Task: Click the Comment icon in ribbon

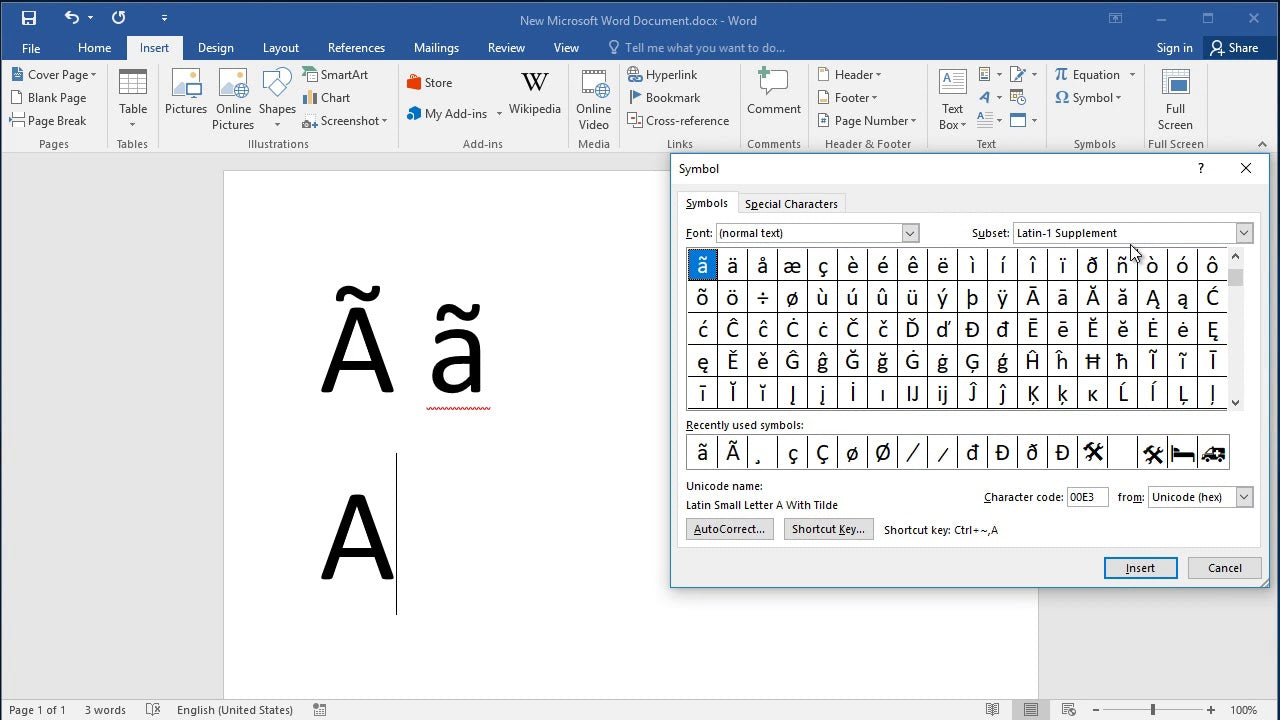Action: pos(773,92)
